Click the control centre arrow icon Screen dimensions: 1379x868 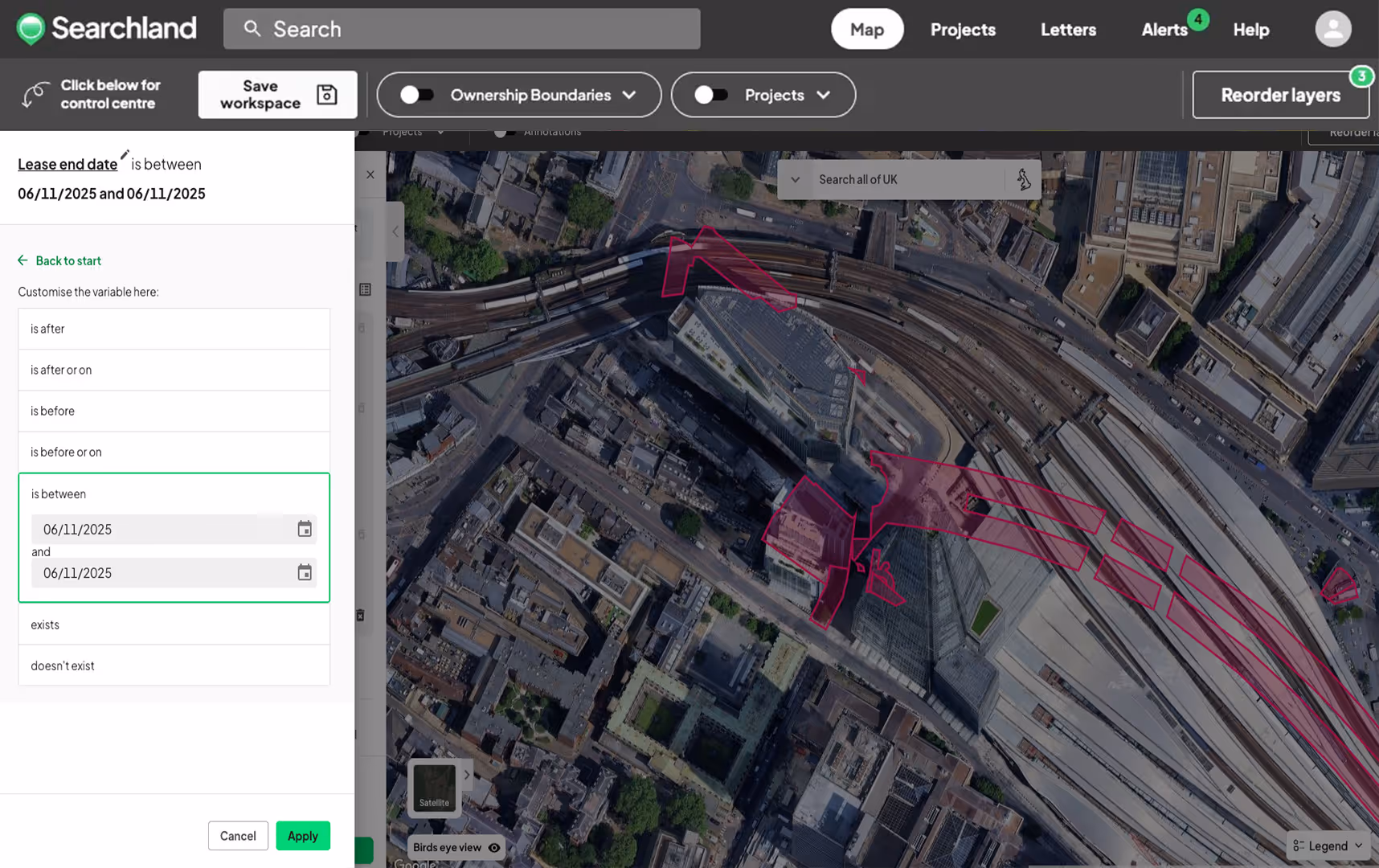click(35, 95)
